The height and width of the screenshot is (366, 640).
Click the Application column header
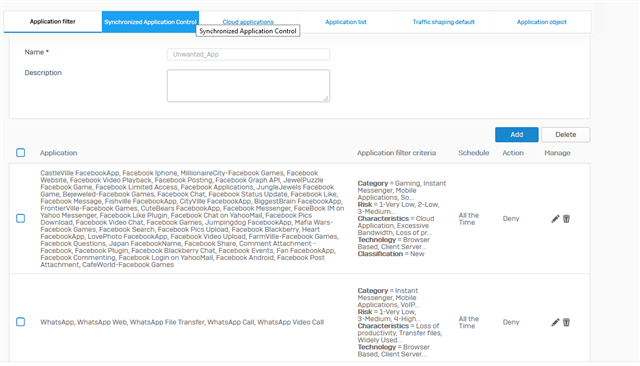coord(58,153)
